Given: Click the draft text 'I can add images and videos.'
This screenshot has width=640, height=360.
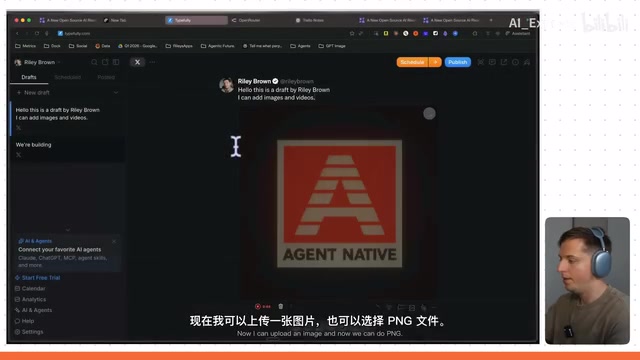Looking at the screenshot, I should pyautogui.click(x=276, y=98).
